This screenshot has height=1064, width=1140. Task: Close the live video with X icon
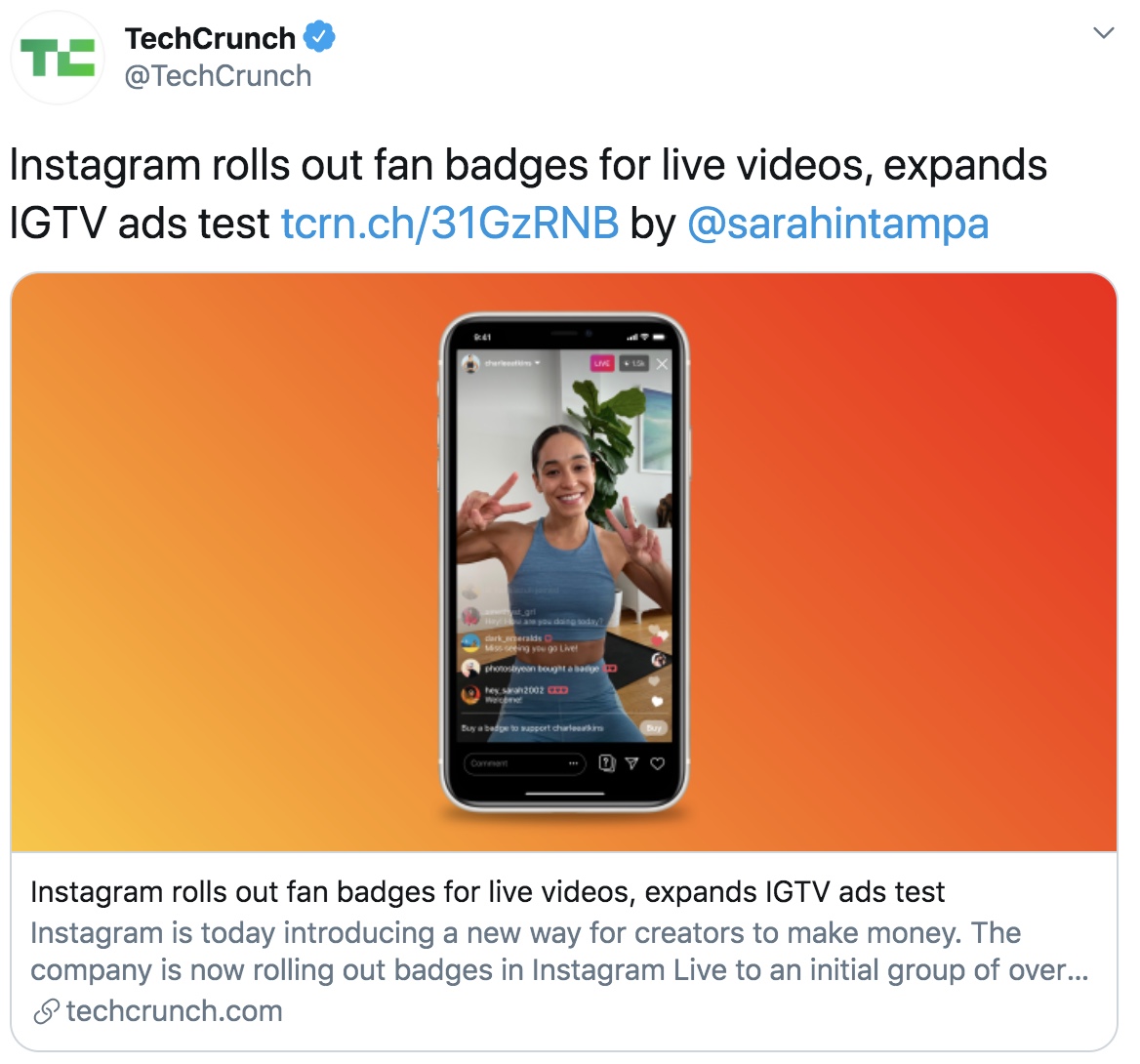coord(662,364)
